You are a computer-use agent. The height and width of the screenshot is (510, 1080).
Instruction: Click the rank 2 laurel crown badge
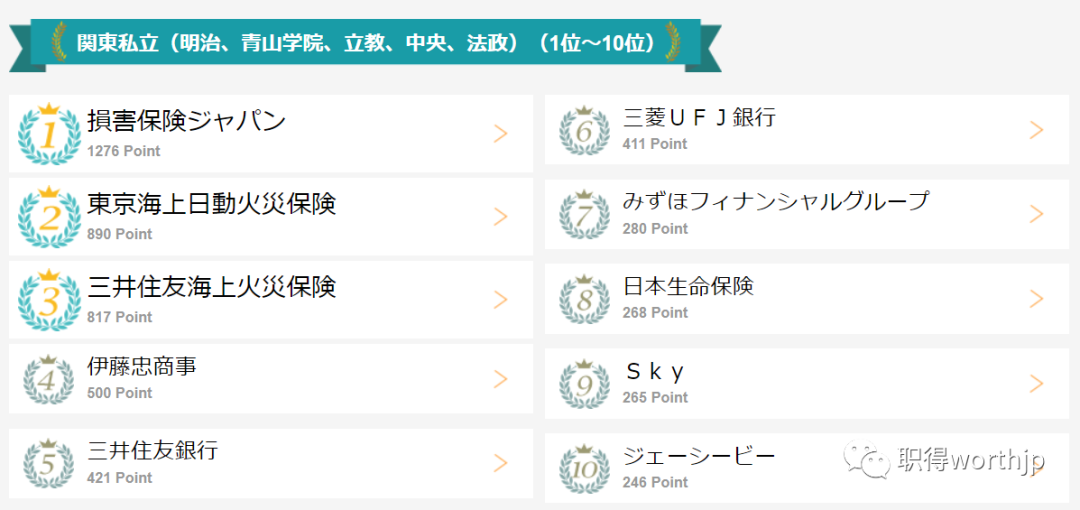(x=49, y=216)
